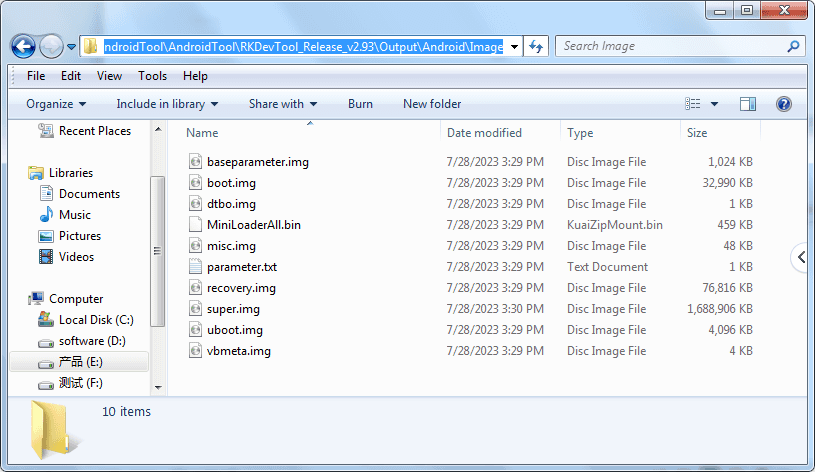This screenshot has width=815, height=472.
Task: Select the boot.img file icon
Action: pos(196,183)
